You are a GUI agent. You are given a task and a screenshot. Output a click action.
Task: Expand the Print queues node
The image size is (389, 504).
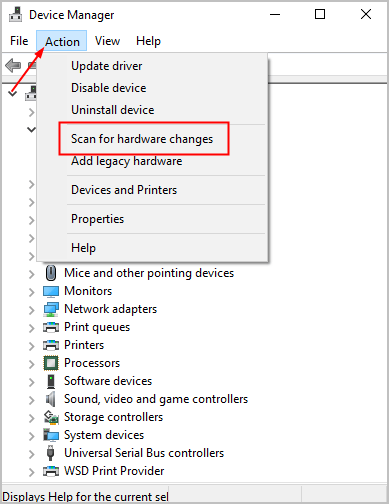[x=31, y=328]
